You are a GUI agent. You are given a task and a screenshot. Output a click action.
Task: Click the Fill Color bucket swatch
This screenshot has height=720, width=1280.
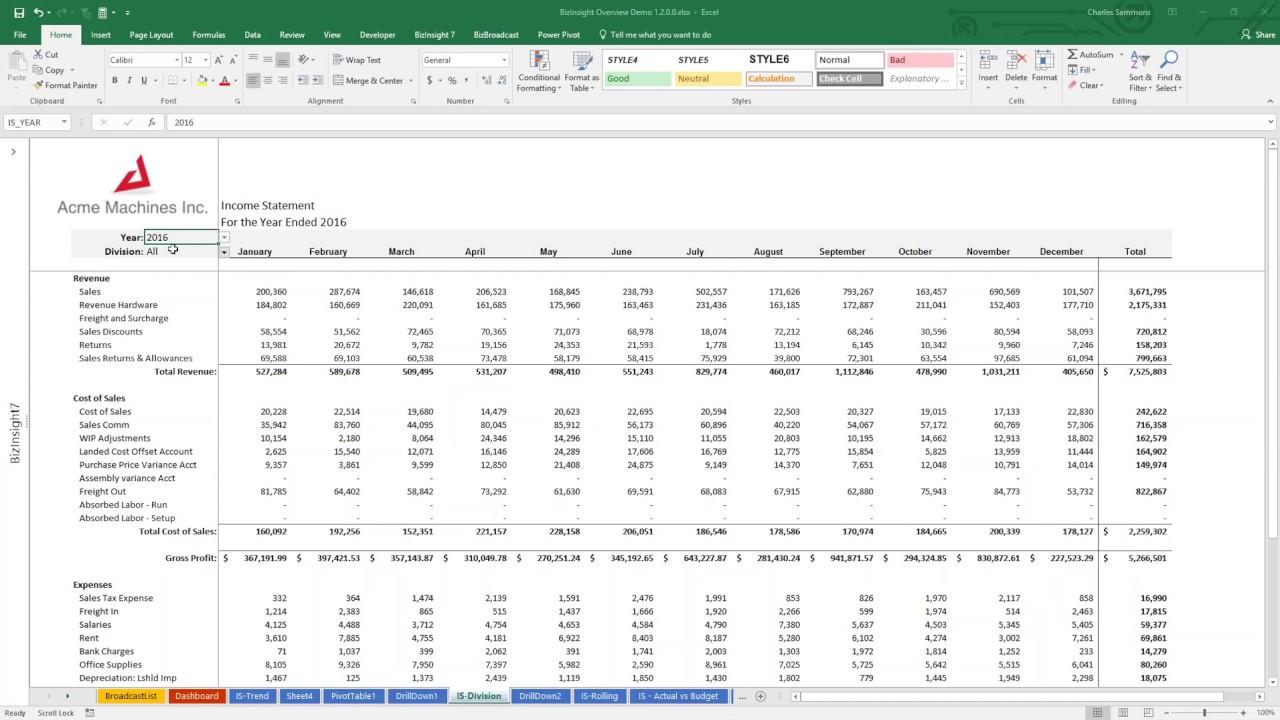point(202,80)
